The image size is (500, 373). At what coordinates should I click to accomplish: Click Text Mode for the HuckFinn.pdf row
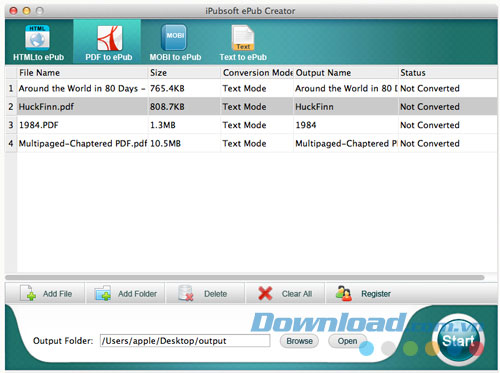[244, 107]
